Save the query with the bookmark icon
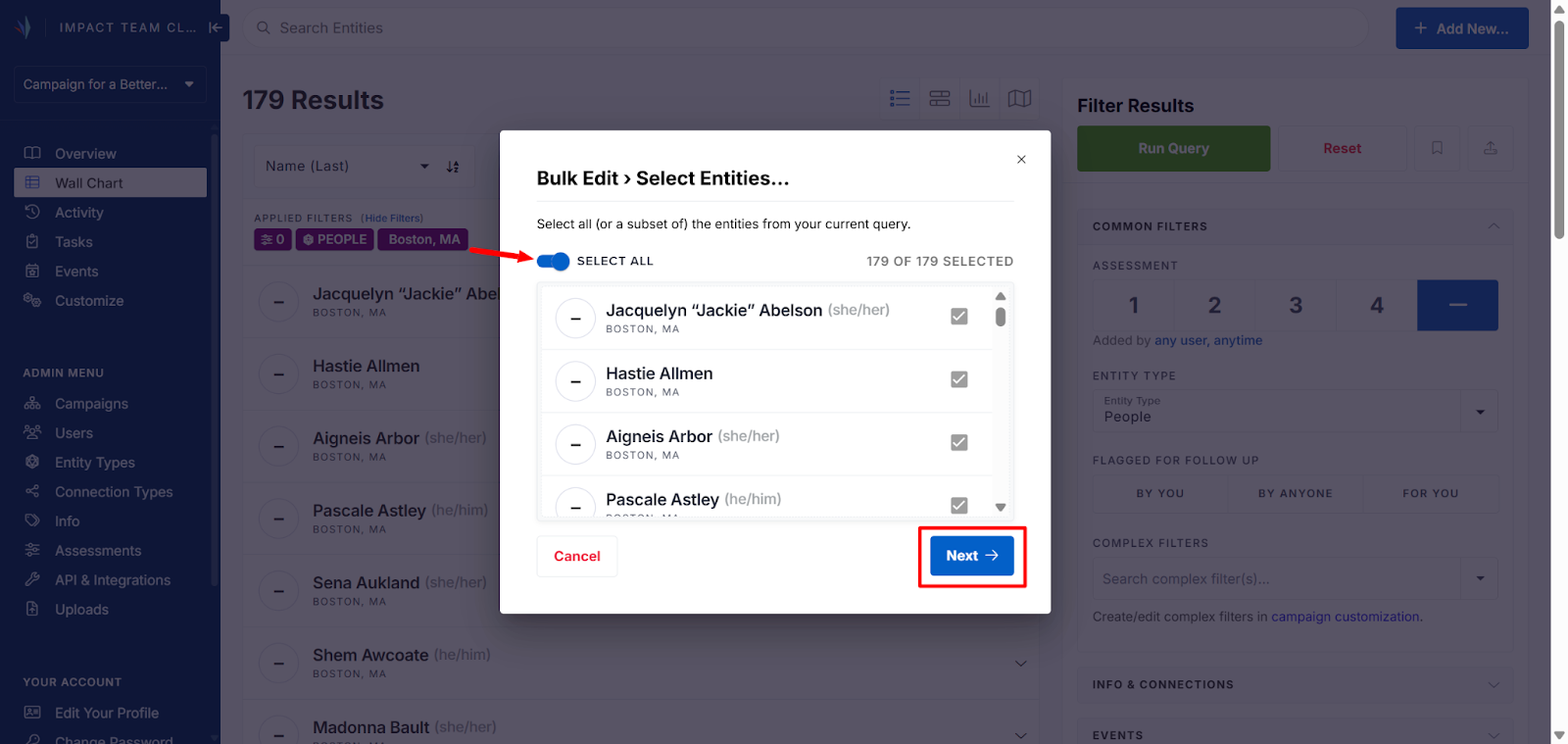The image size is (1568, 744). pos(1437,148)
